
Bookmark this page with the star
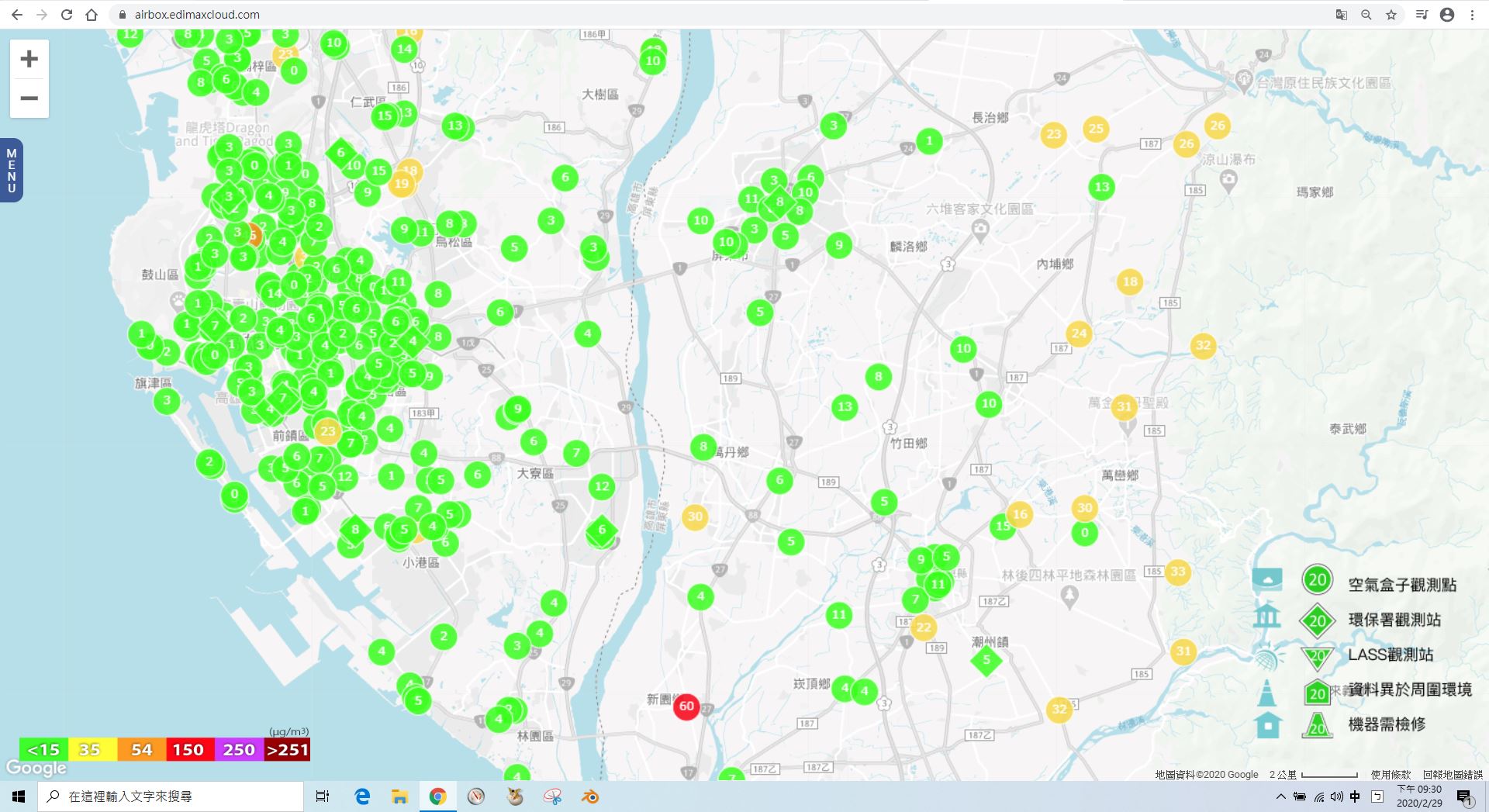click(x=1391, y=15)
